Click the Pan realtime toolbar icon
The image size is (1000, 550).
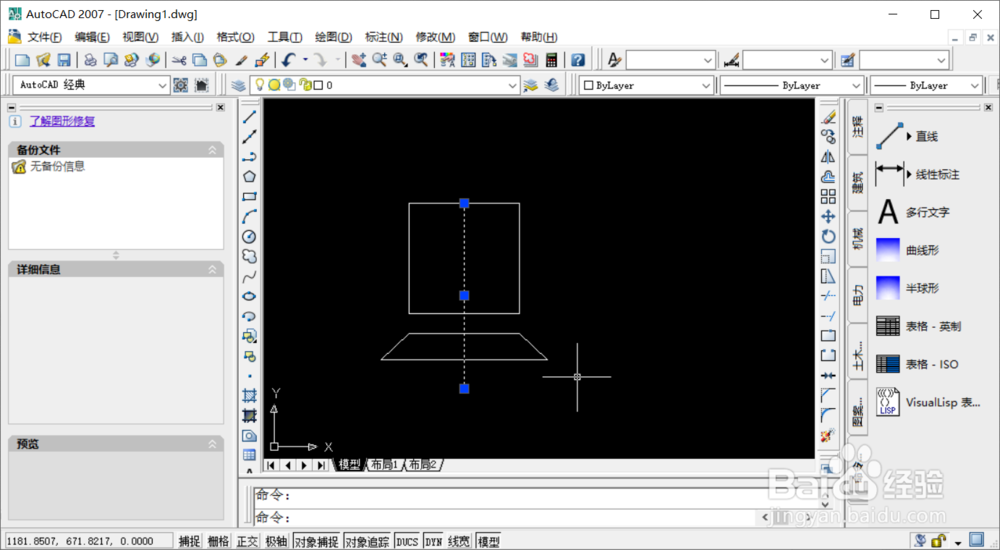(359, 60)
